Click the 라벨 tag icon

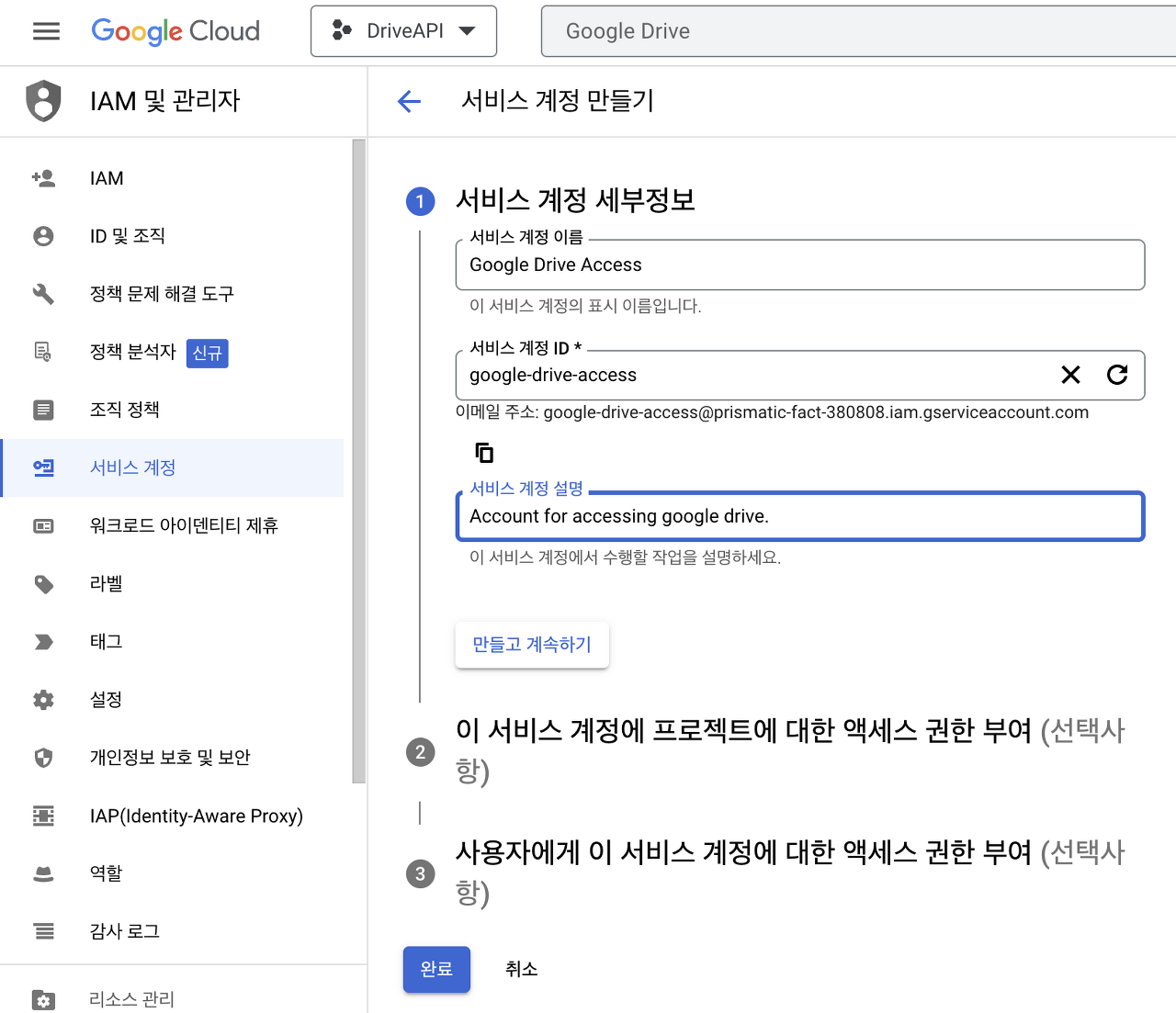tap(43, 584)
